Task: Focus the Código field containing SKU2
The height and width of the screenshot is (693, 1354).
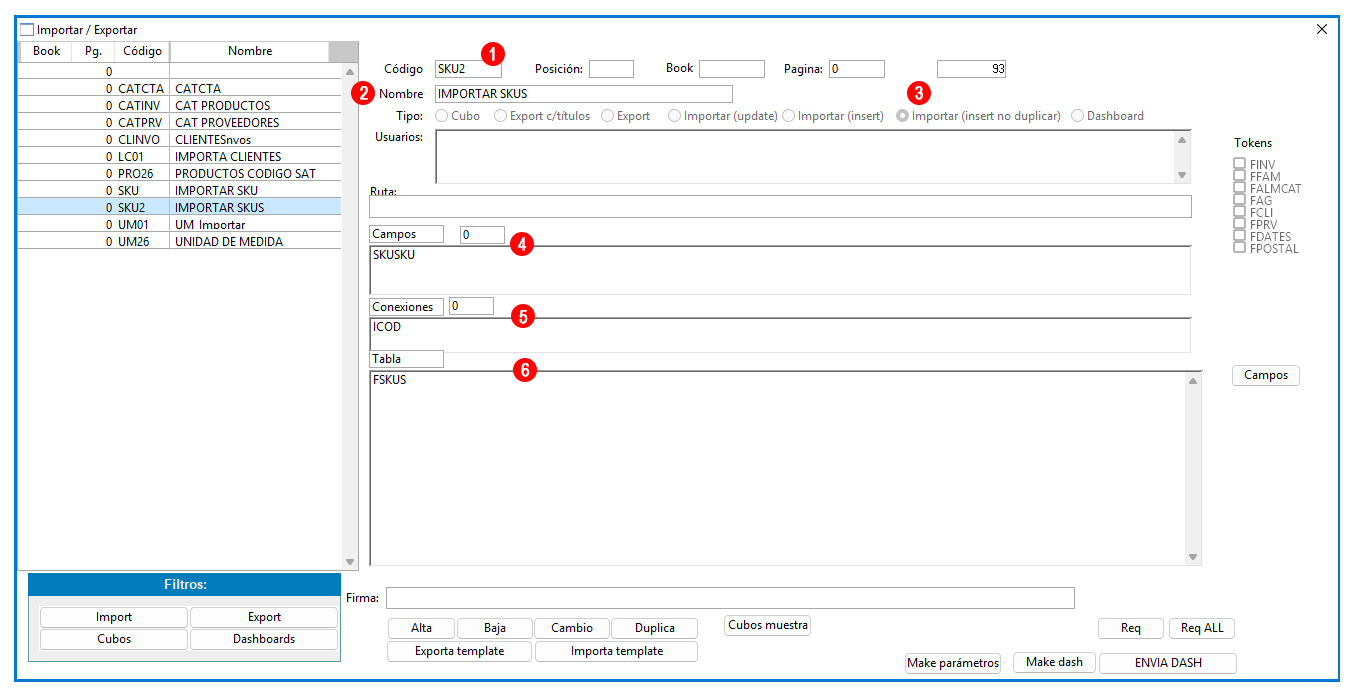Action: coord(468,69)
